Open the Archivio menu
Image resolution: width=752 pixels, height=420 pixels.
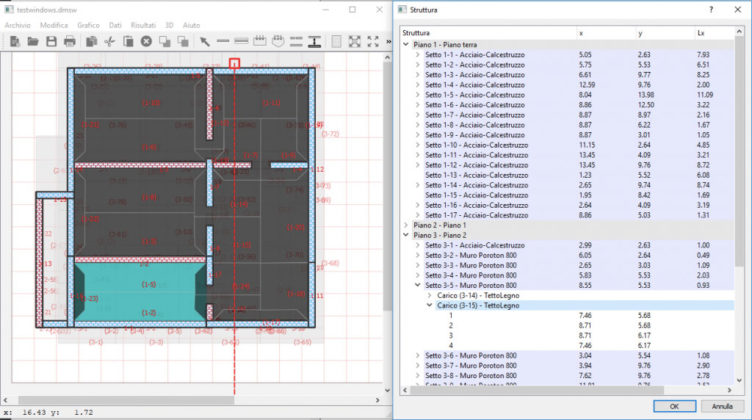pyautogui.click(x=19, y=24)
